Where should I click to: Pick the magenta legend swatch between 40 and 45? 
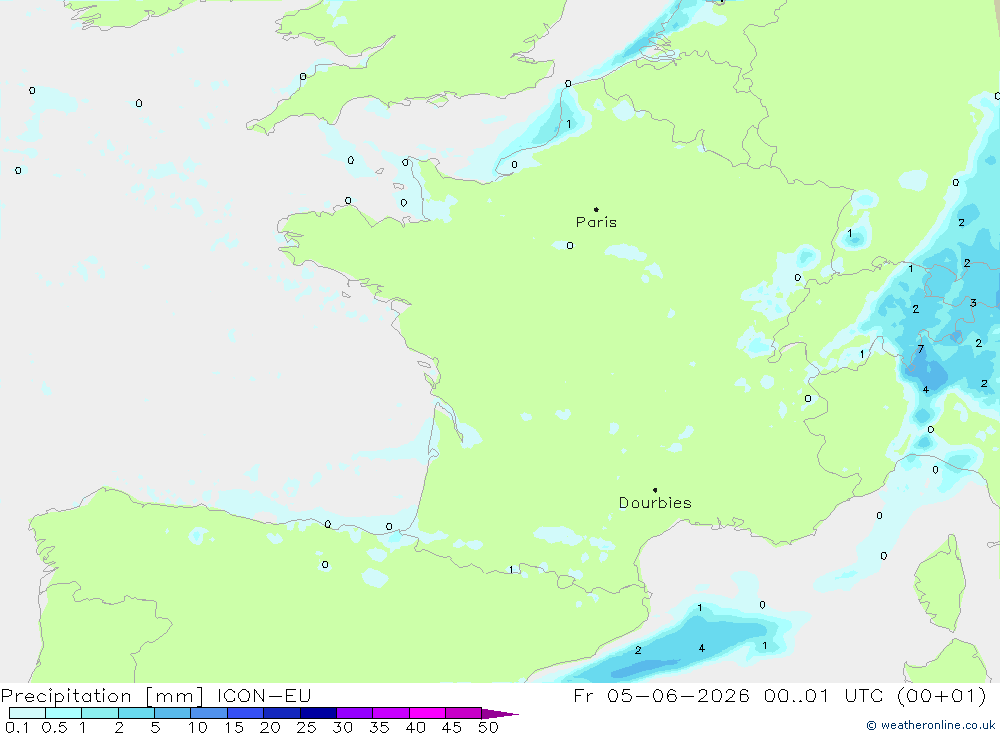click(x=427, y=713)
